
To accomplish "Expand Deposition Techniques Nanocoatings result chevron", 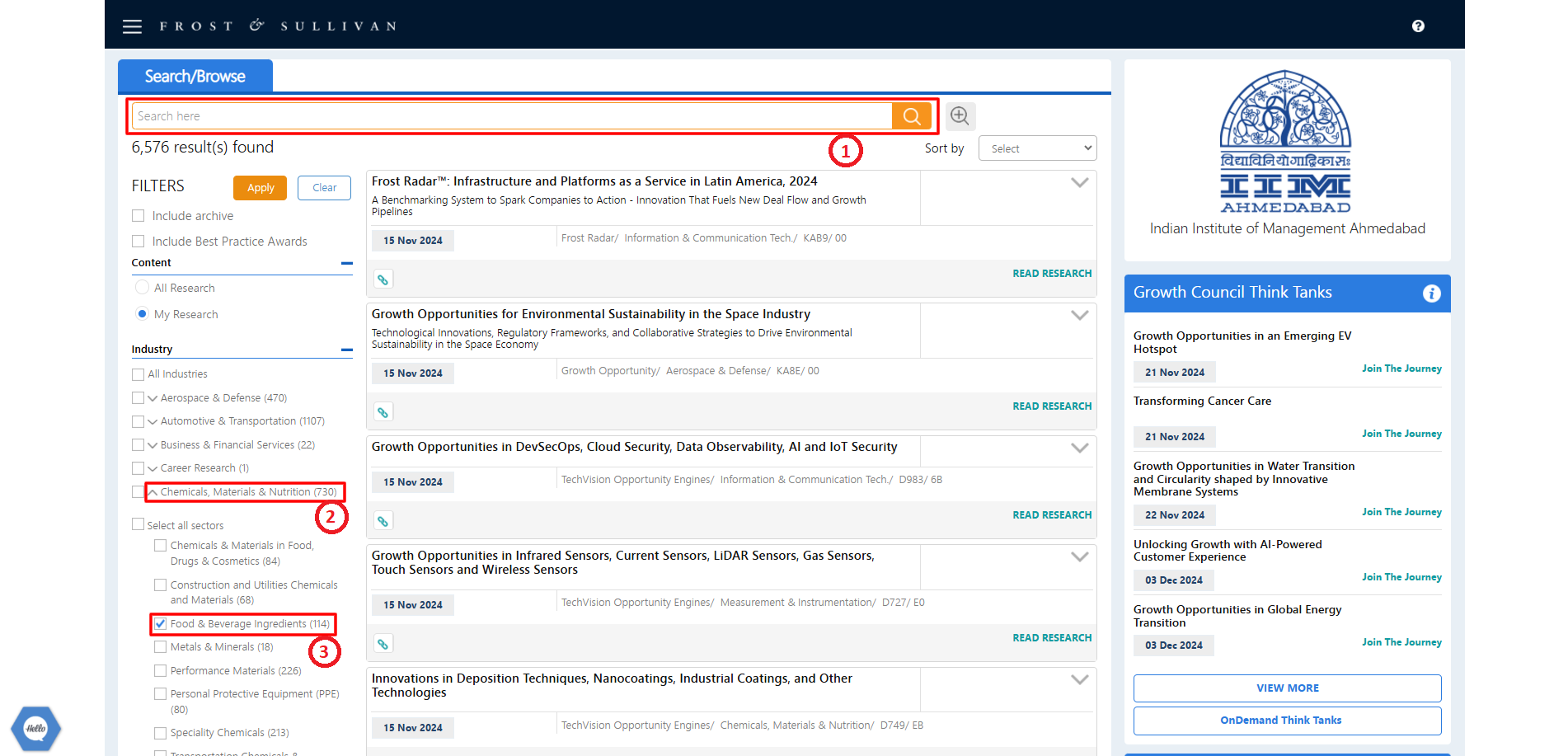I will tap(1079, 680).
